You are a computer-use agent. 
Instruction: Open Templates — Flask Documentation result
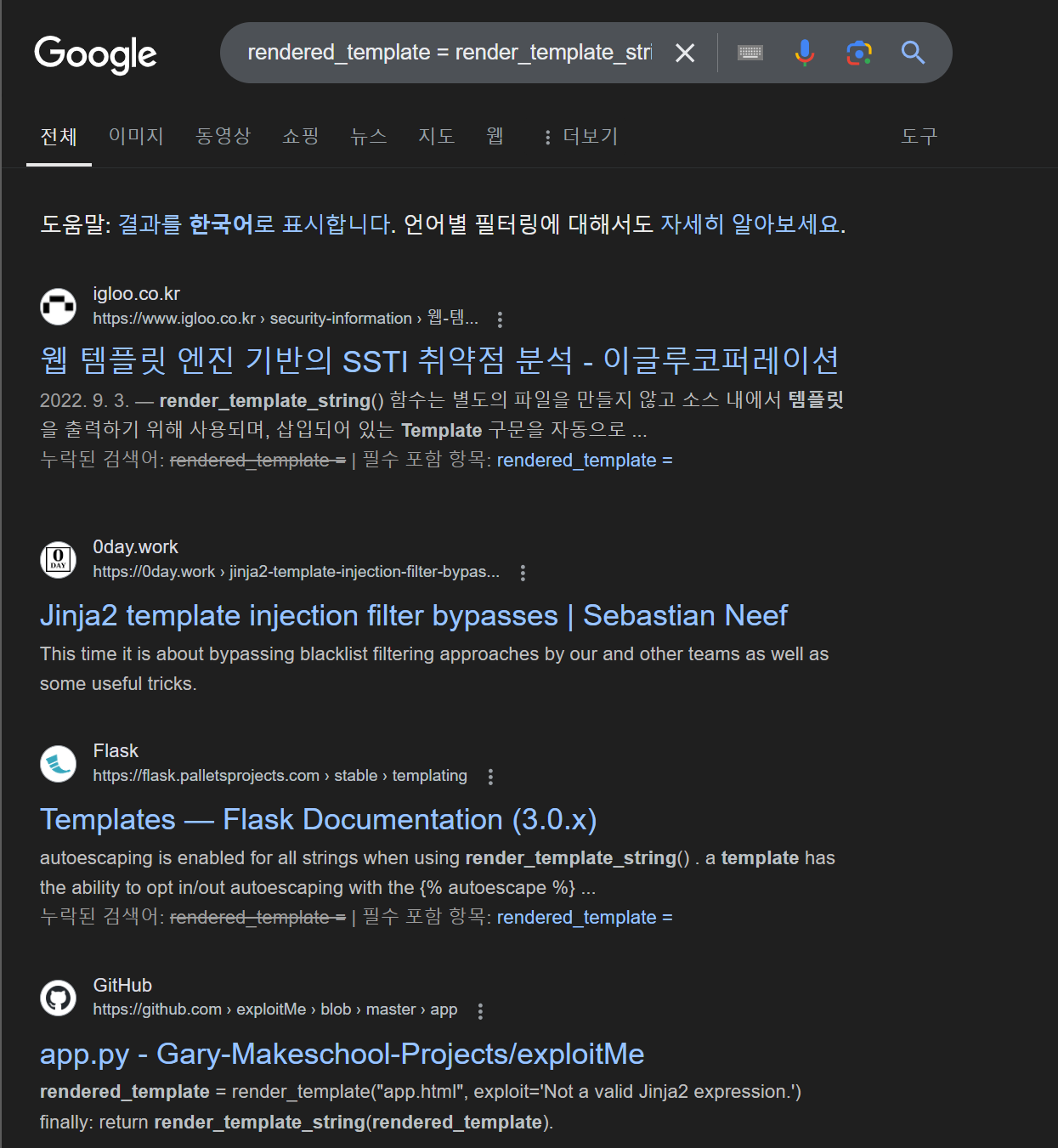coord(319,819)
